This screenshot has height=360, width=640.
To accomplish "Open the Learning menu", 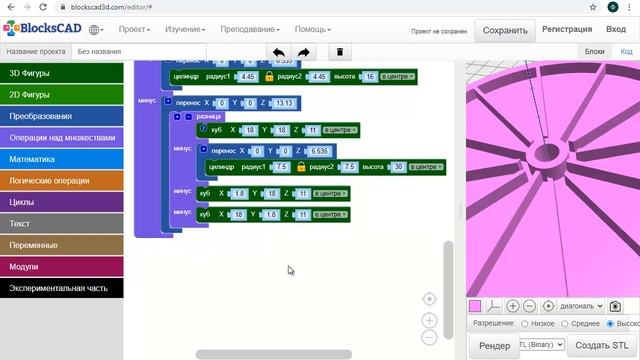I will click(185, 29).
